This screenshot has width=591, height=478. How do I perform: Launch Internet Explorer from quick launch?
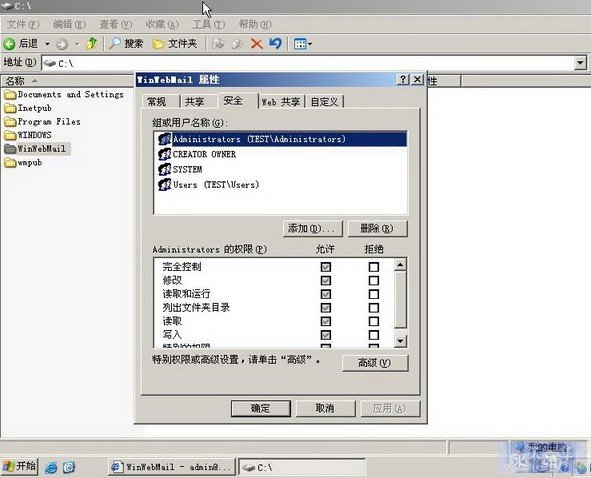click(x=51, y=467)
